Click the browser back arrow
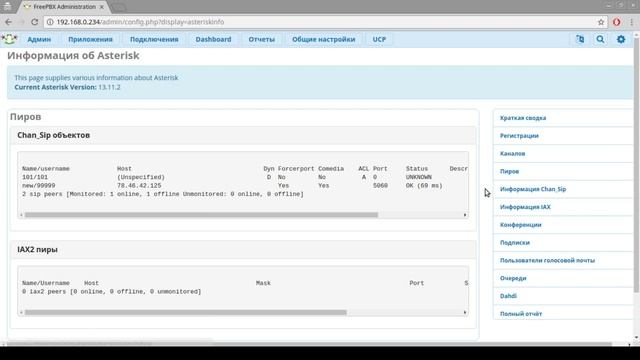640x360 pixels. 9,22
